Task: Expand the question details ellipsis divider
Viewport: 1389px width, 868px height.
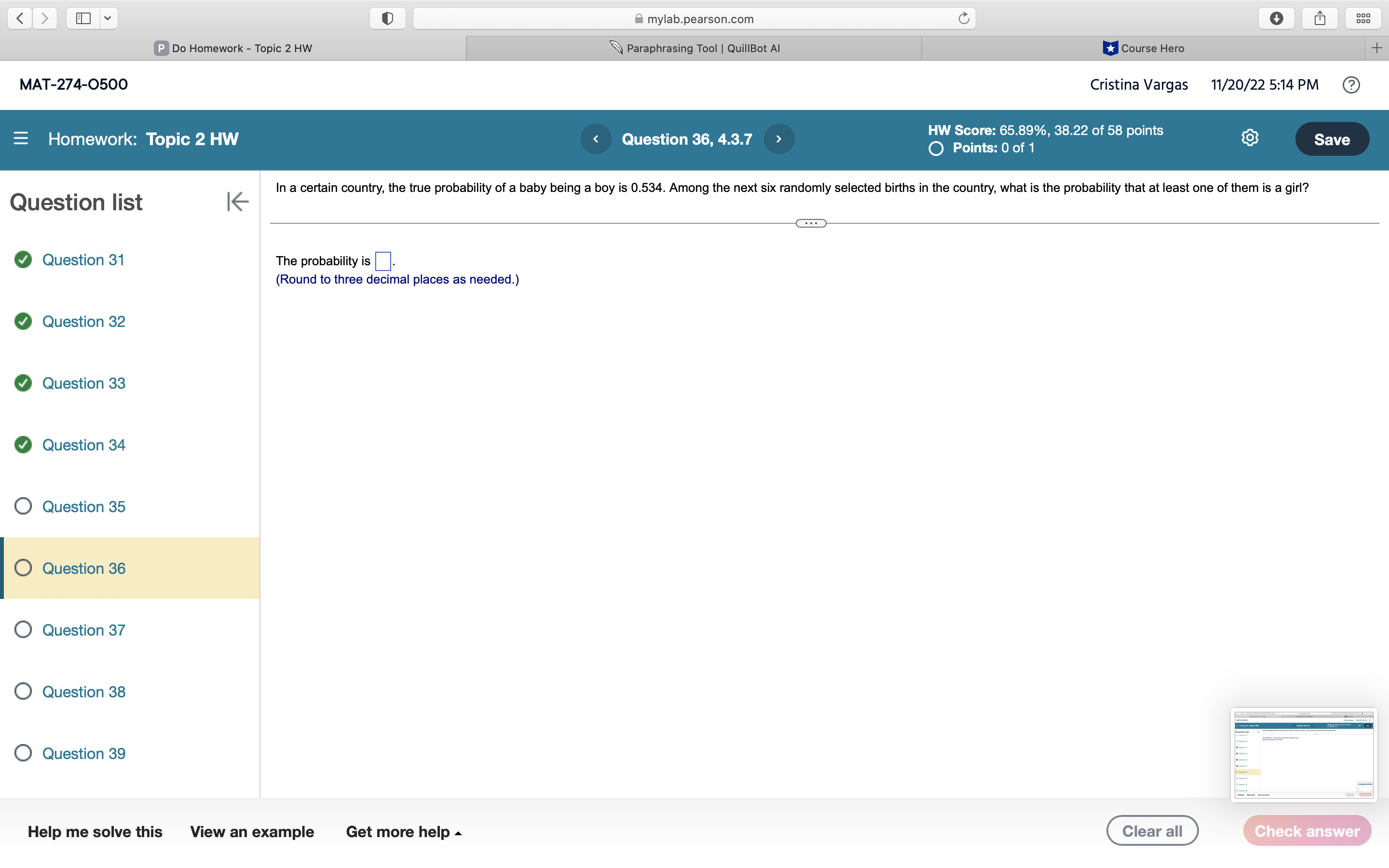Action: click(810, 223)
